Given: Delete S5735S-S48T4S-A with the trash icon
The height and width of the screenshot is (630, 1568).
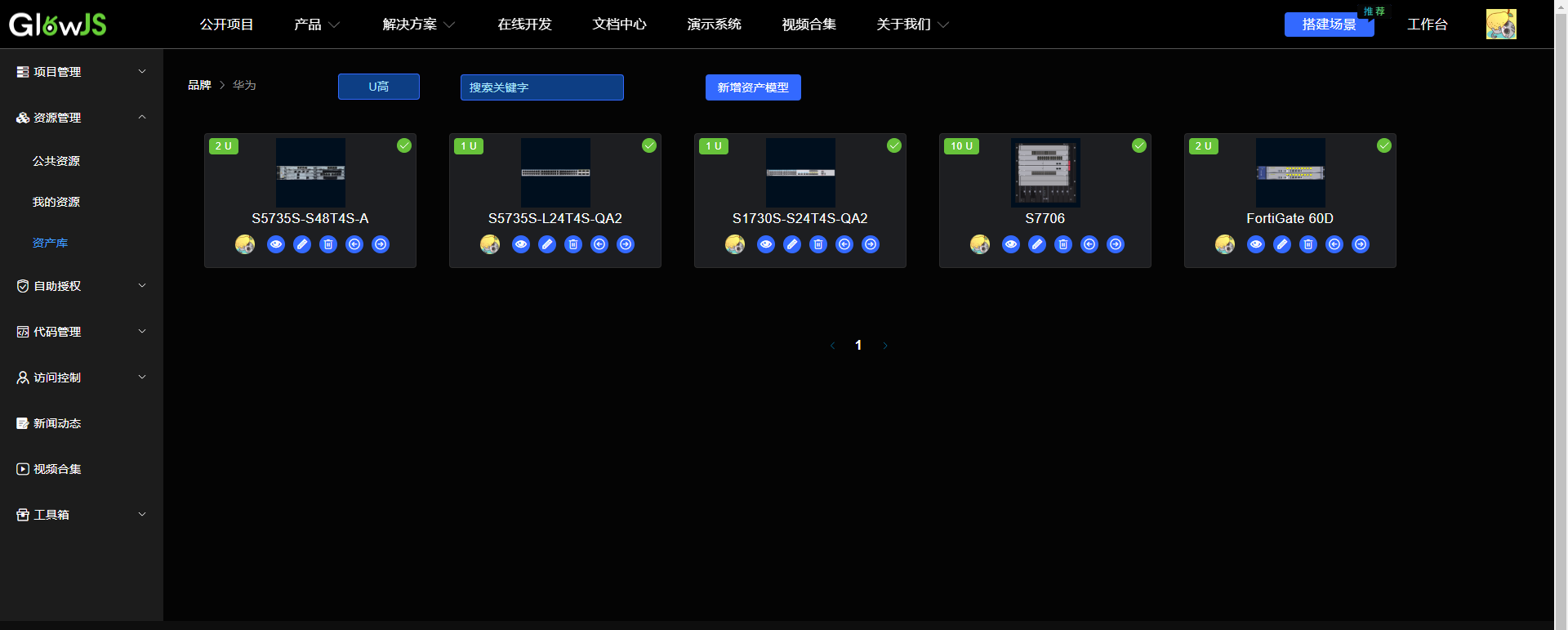Looking at the screenshot, I should [328, 244].
